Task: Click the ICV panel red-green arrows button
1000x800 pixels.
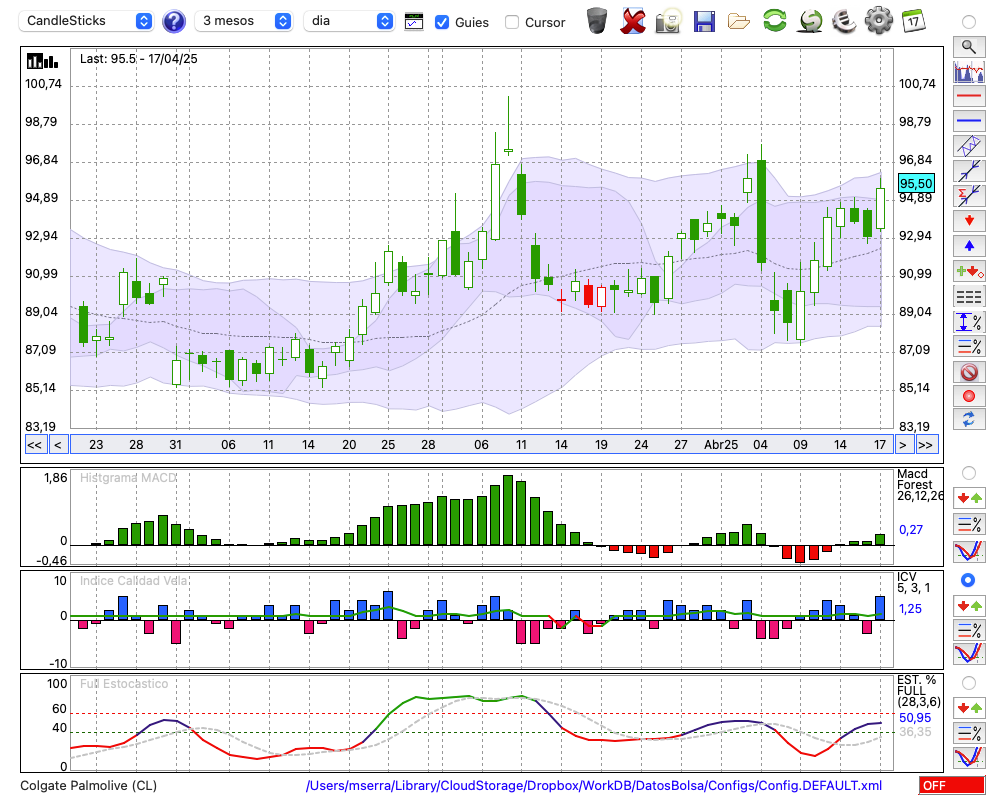Action: coord(969,606)
